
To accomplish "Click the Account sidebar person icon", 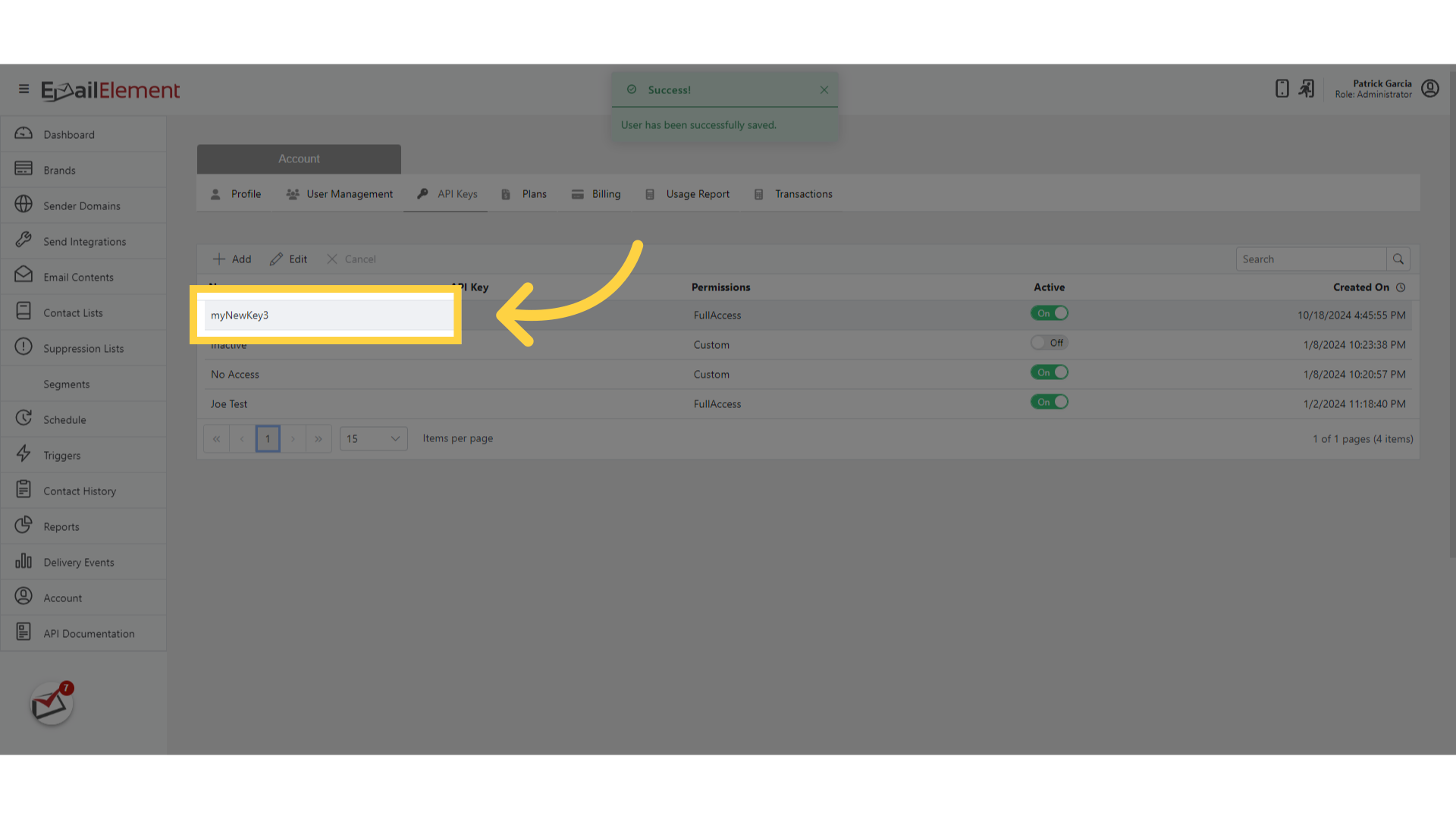I will 24,597.
